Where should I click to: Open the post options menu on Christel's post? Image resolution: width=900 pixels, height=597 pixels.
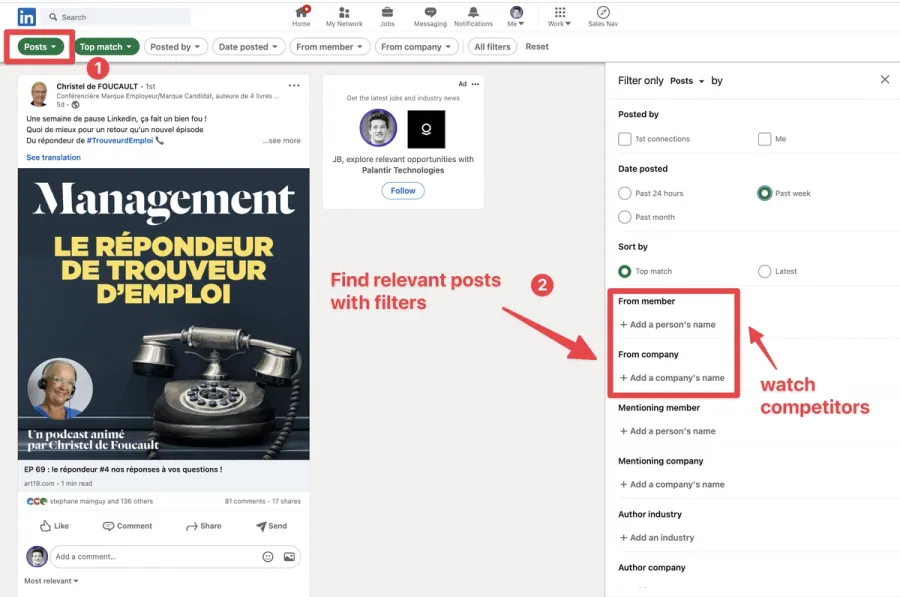point(294,85)
